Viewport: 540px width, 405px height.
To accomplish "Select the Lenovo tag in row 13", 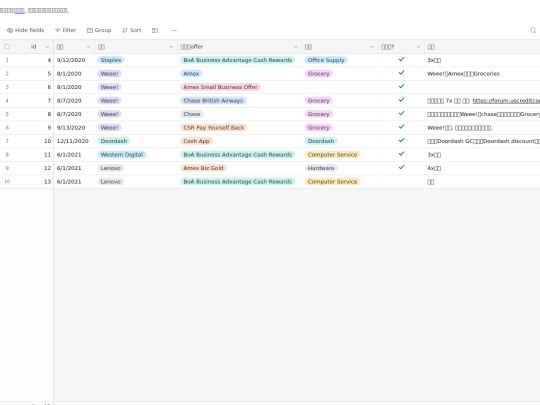I will (x=111, y=181).
